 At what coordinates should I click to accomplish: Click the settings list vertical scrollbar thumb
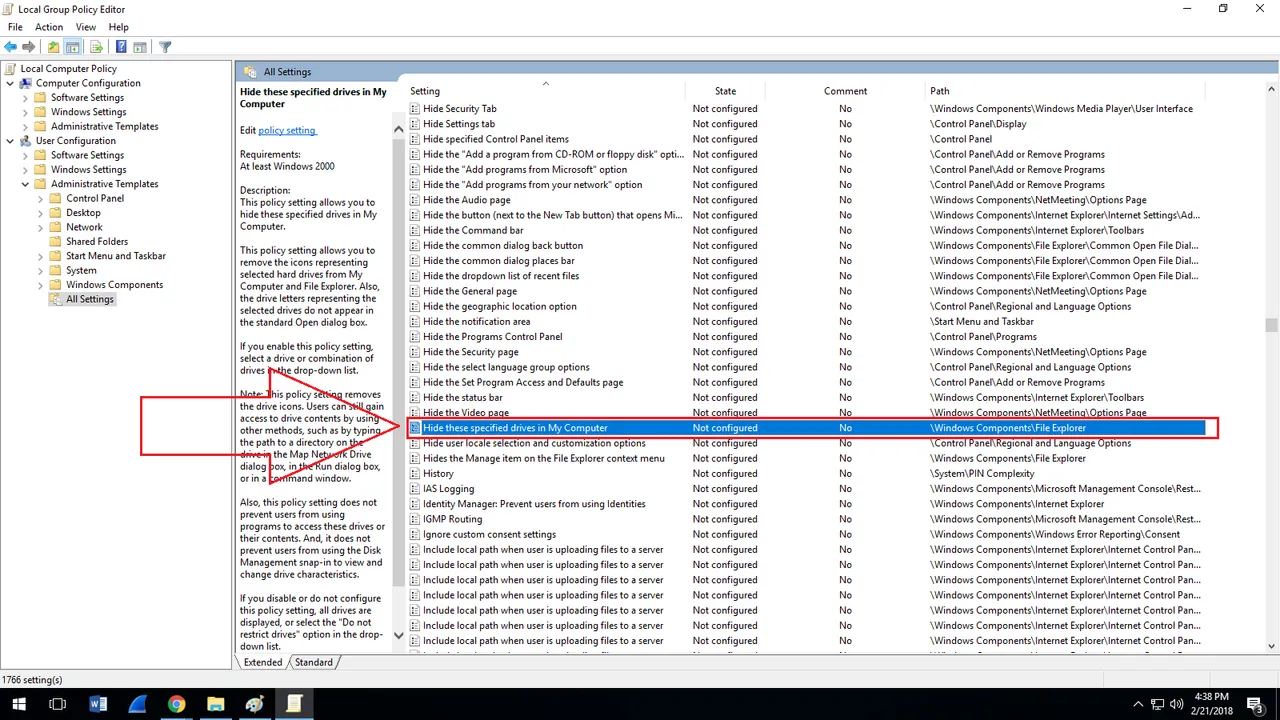pyautogui.click(x=1271, y=325)
